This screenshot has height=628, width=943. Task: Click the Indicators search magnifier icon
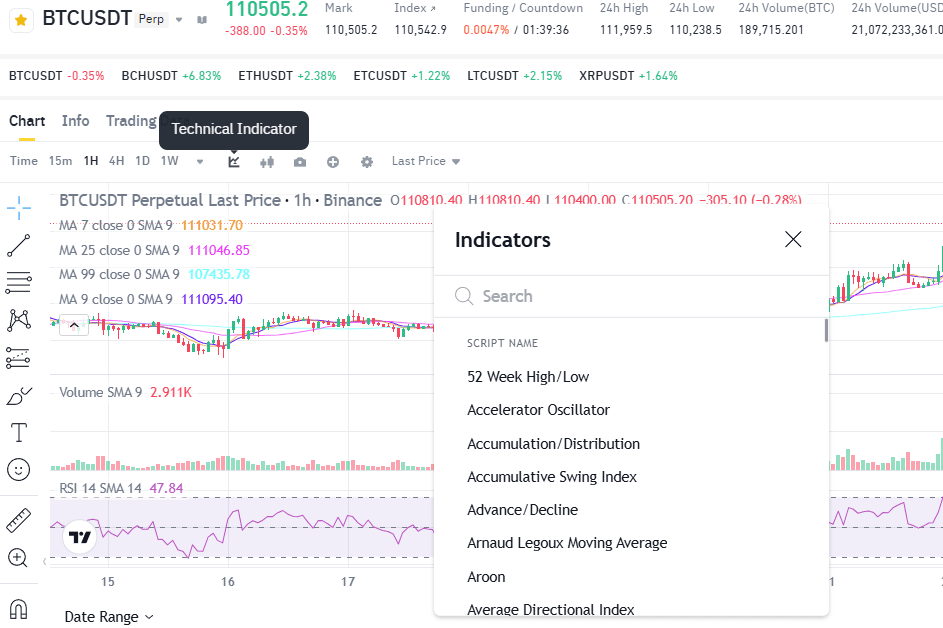pyautogui.click(x=464, y=296)
